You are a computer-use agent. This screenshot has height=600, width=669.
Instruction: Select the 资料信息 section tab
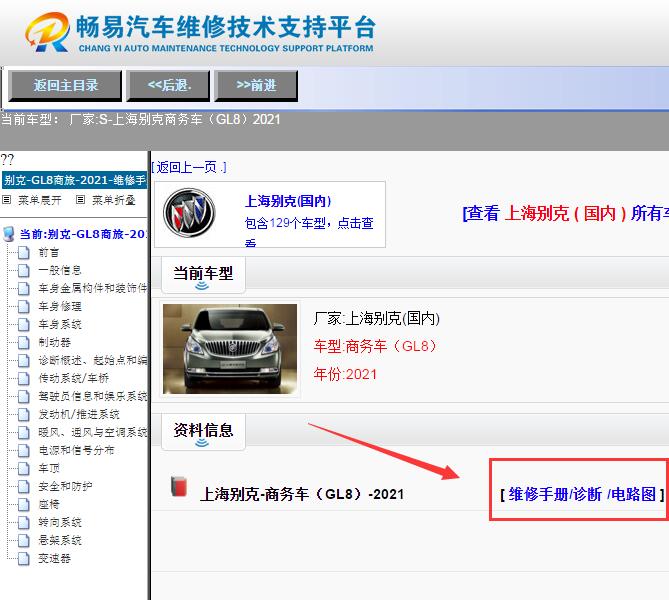click(203, 431)
